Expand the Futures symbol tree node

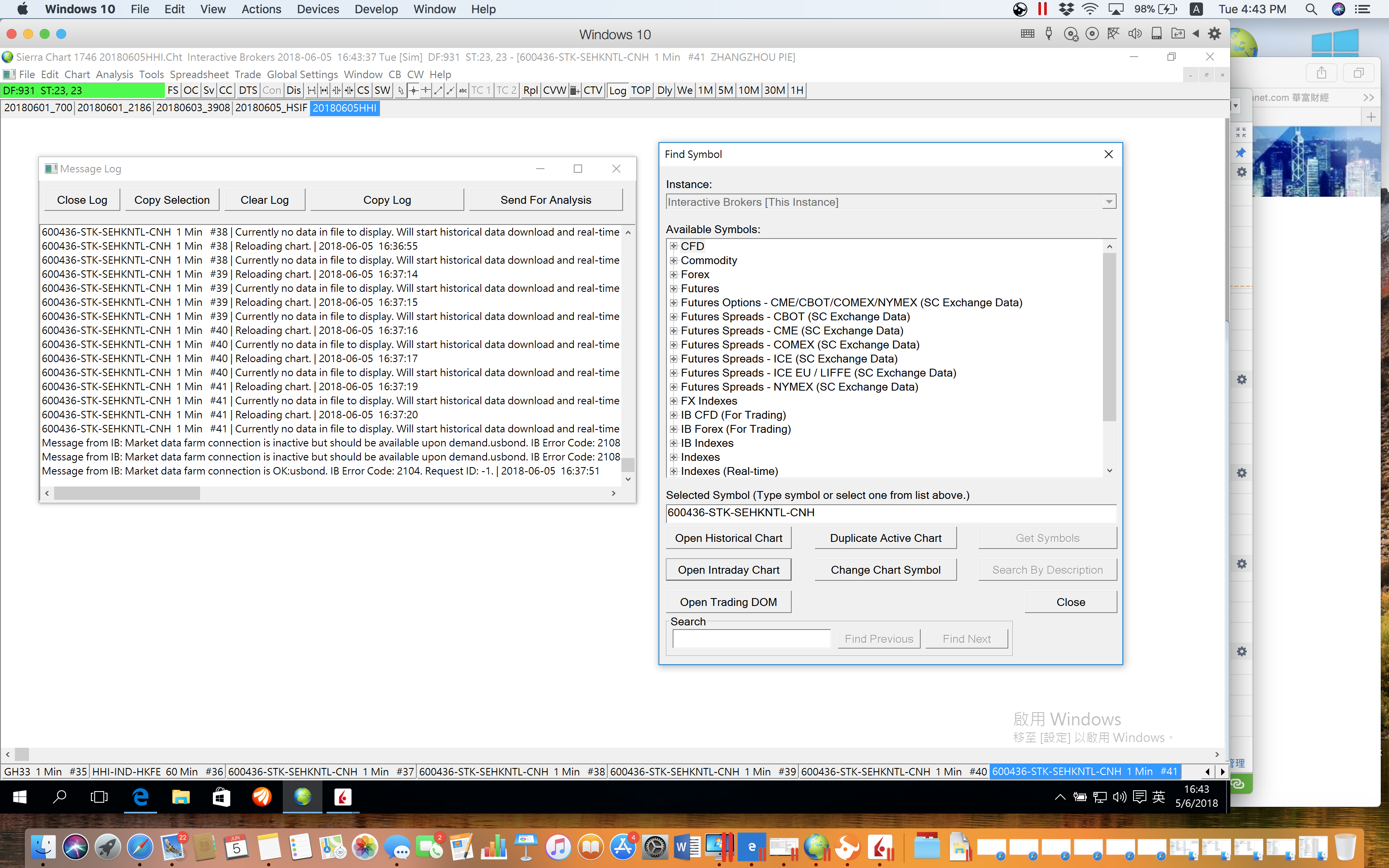674,288
